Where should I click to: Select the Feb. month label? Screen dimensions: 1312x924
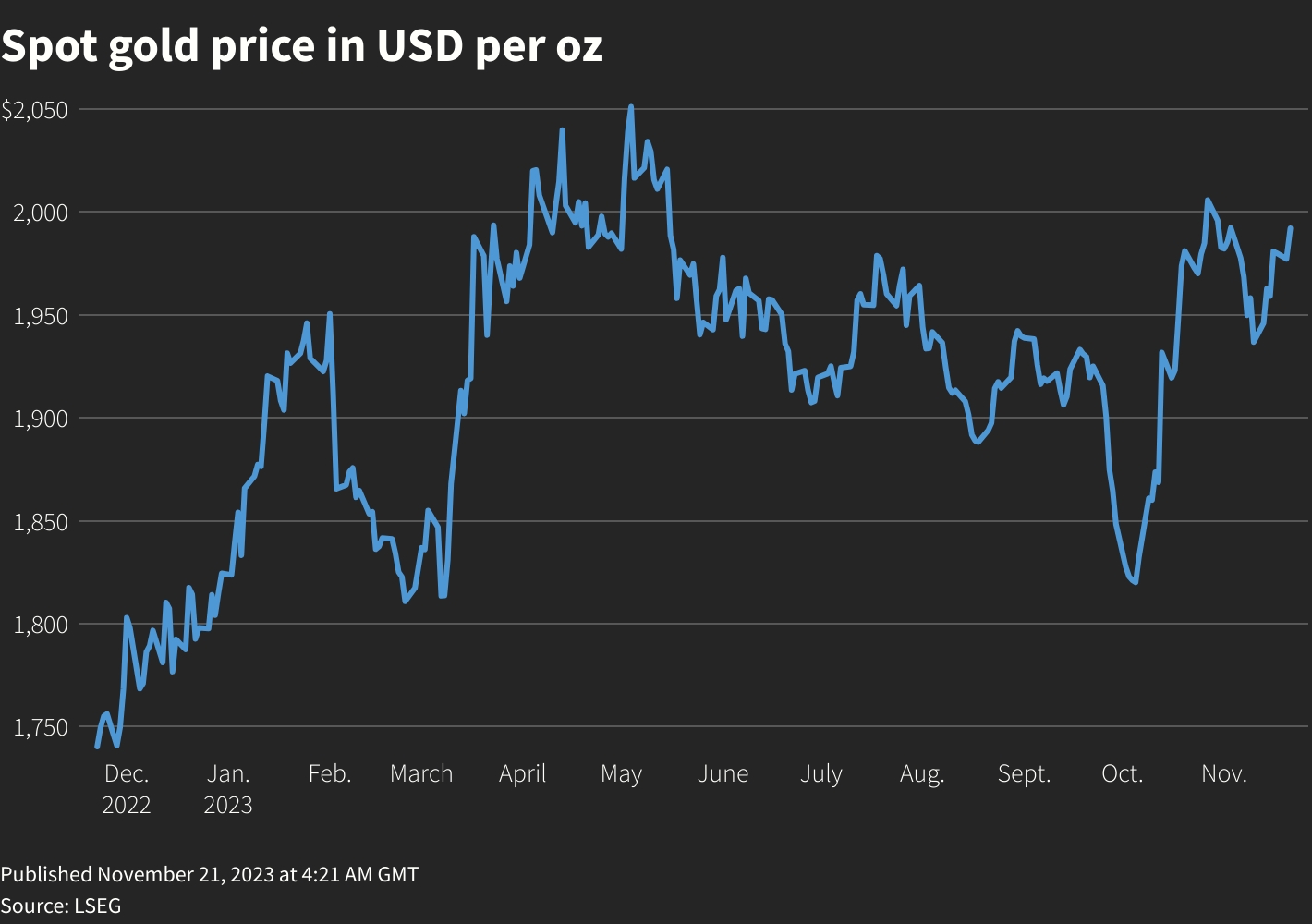(x=330, y=773)
